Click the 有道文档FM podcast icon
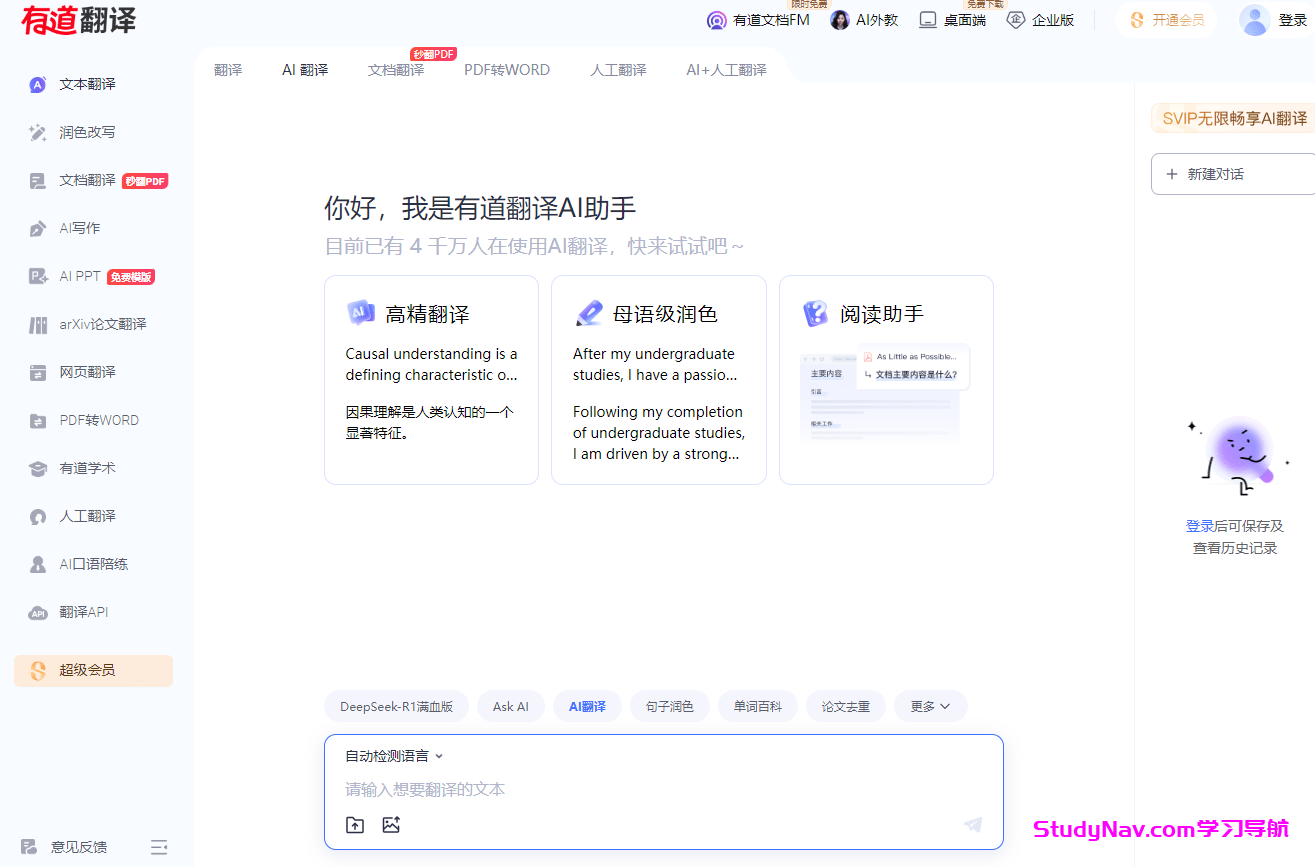1315x867 pixels. point(716,20)
